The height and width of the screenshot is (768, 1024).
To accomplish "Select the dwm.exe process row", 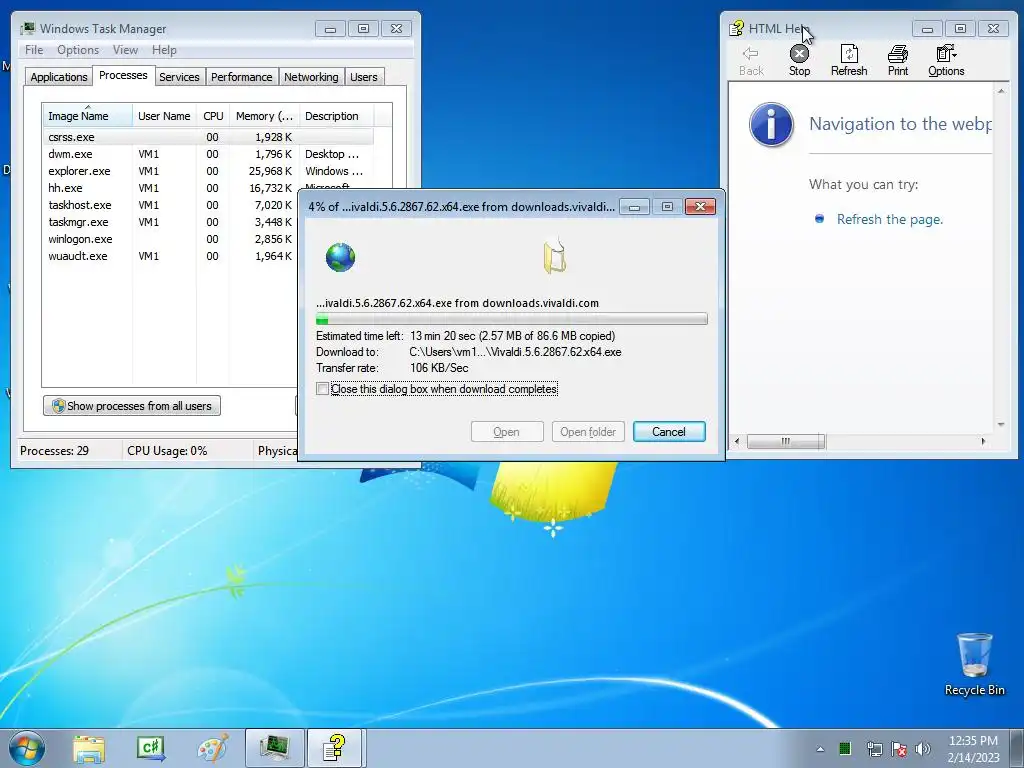I will [x=209, y=154].
